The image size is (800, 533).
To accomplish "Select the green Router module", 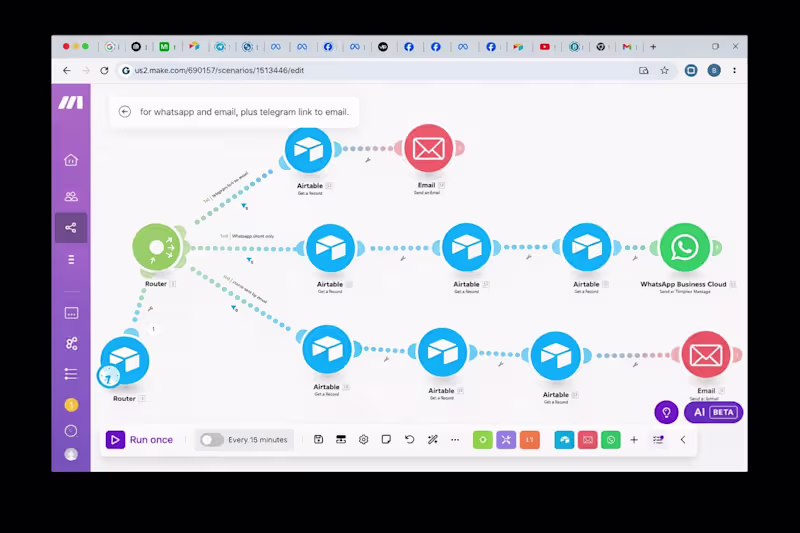I will pyautogui.click(x=157, y=247).
